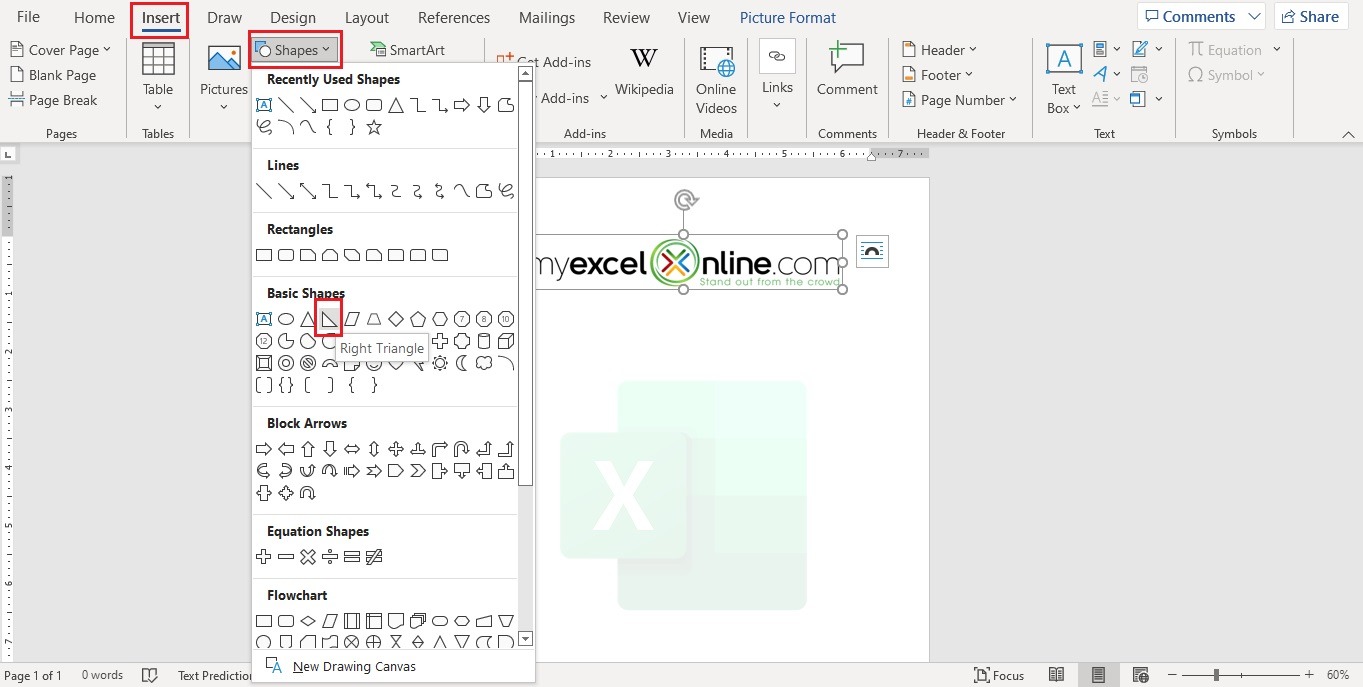
Task: Insert a Wikipedia add-in lookup
Action: pos(644,72)
